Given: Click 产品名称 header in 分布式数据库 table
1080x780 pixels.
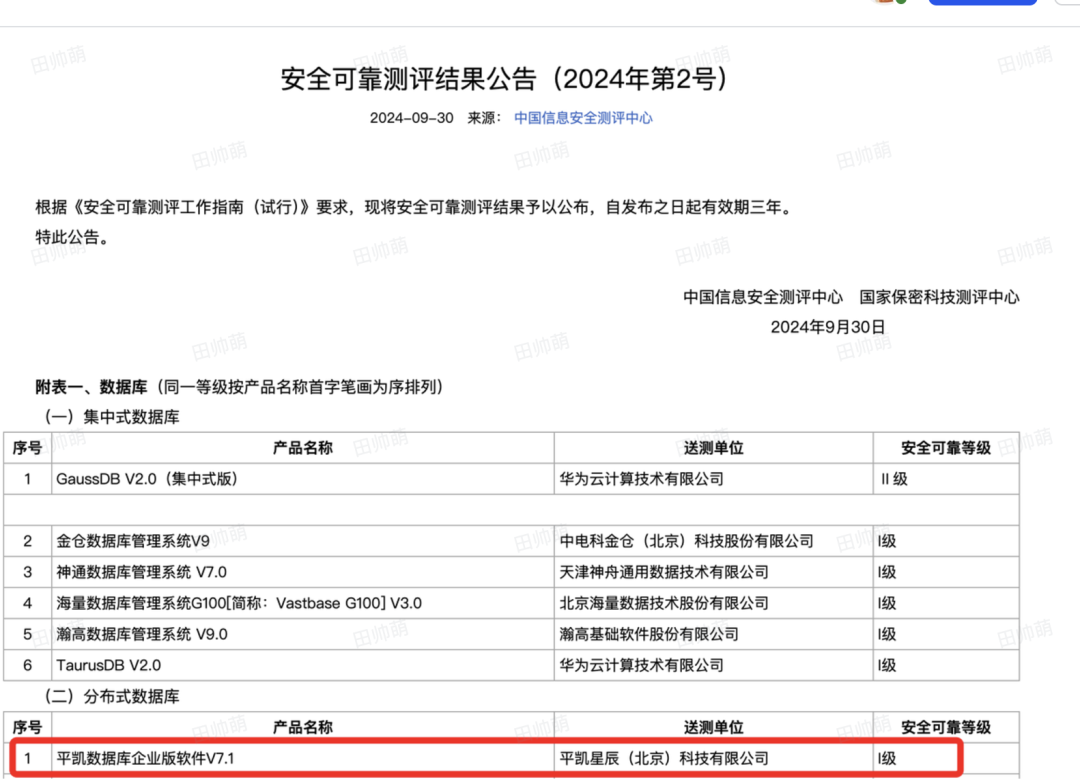Looking at the screenshot, I should [x=303, y=727].
